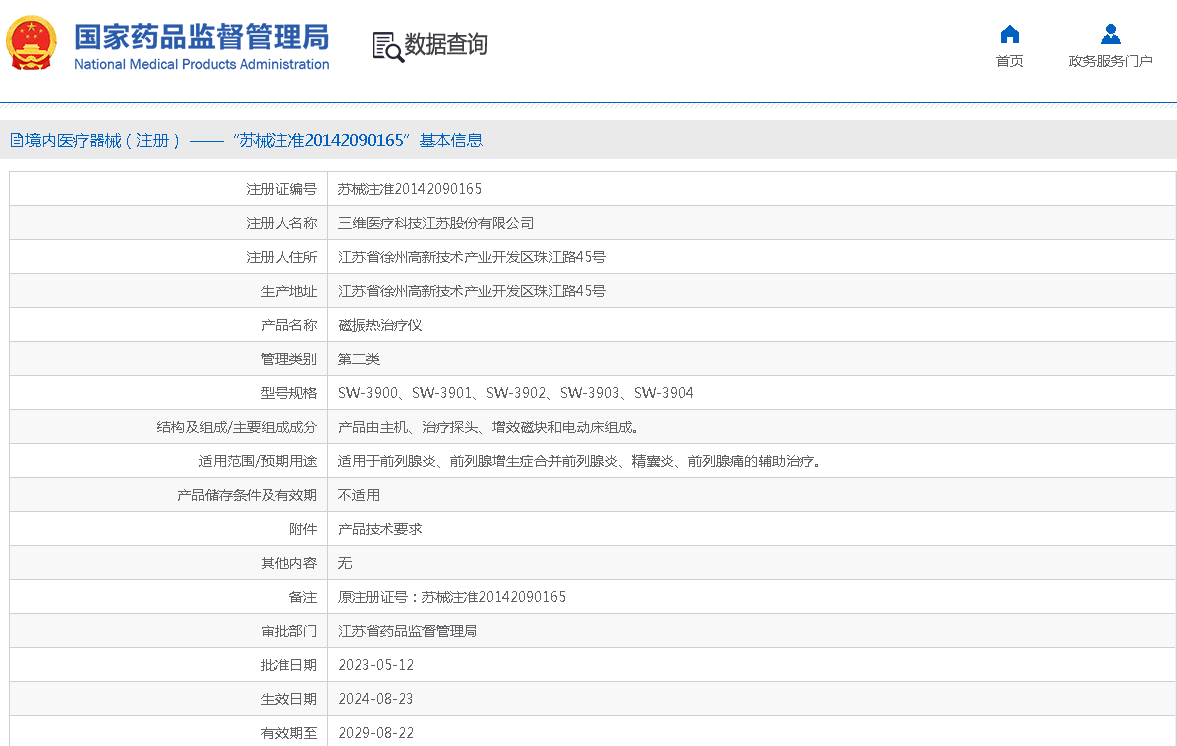
Task: Click the 产品技术要求 attachment entry
Action: (380, 529)
